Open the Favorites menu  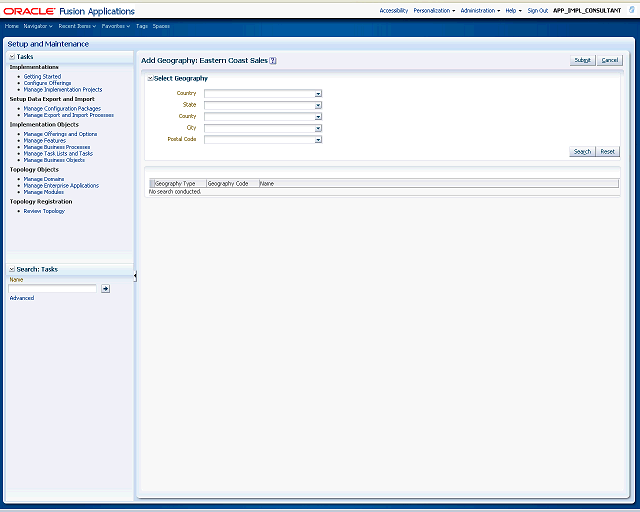coord(116,26)
